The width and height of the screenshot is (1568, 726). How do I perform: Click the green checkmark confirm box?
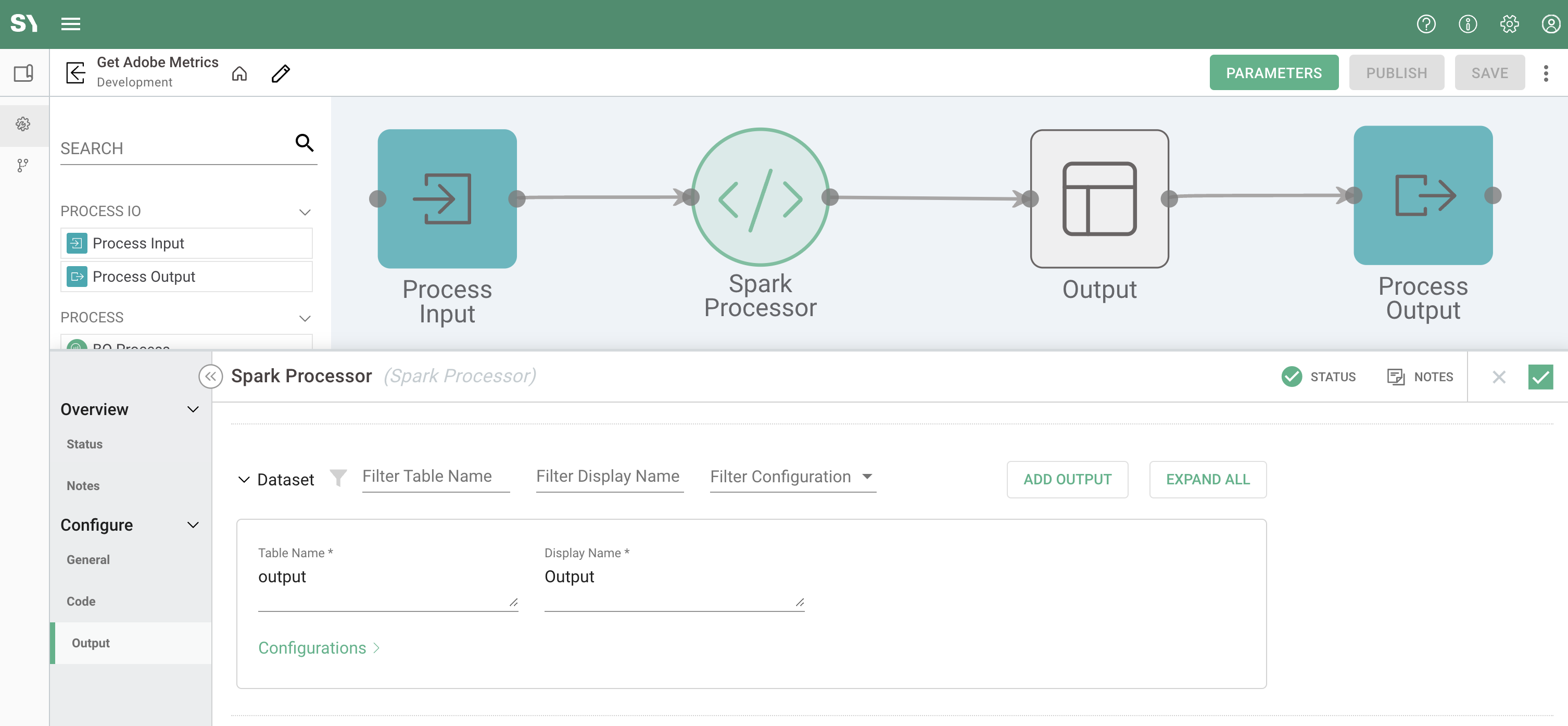pyautogui.click(x=1540, y=377)
